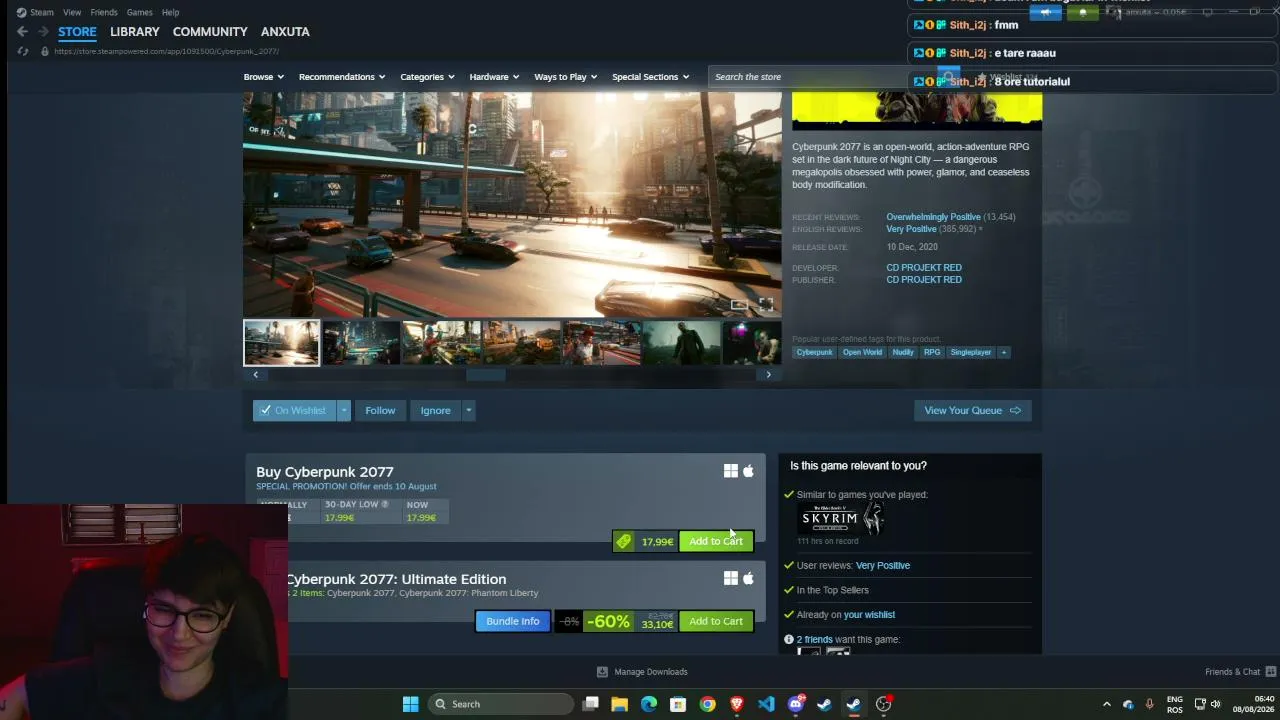
Task: Open Task View on taskbar
Action: pos(591,704)
